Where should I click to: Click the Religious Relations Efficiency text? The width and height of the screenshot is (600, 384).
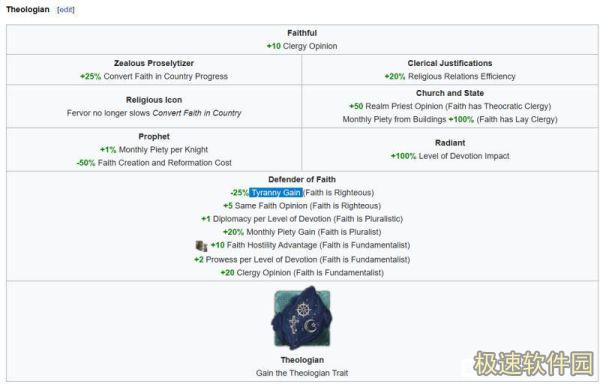tap(461, 76)
